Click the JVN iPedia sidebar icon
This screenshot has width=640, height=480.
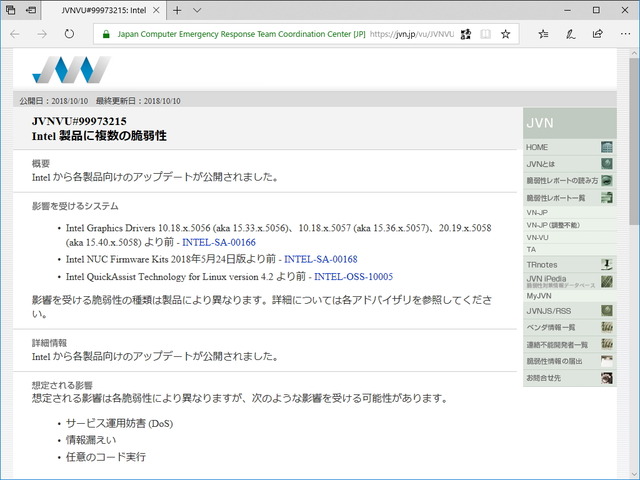(x=607, y=281)
